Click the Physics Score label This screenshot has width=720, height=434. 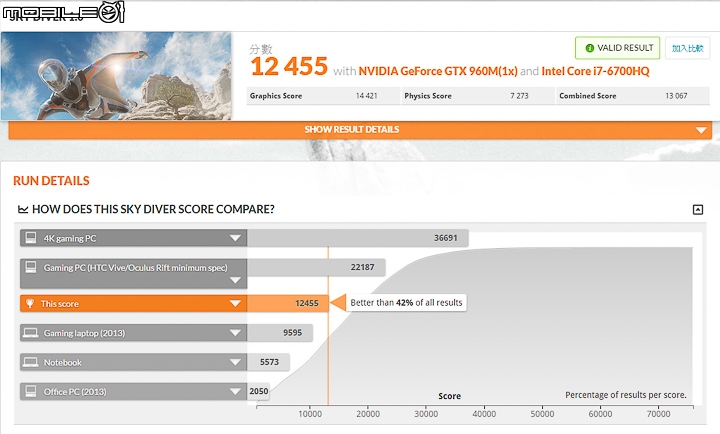click(x=428, y=96)
